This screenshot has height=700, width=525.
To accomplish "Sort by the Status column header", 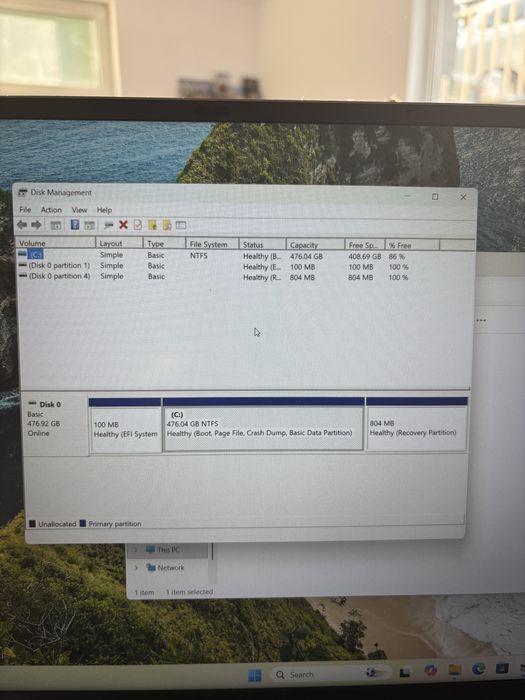I will click(262, 245).
